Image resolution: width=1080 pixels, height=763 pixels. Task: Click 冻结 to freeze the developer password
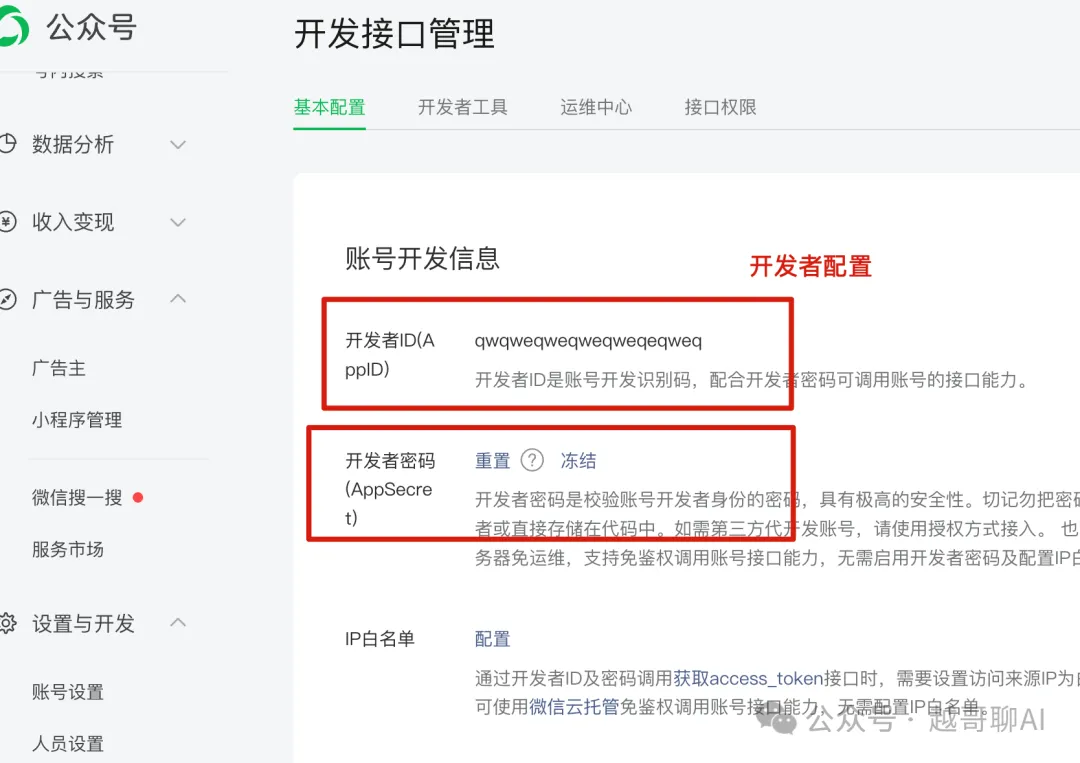point(578,460)
